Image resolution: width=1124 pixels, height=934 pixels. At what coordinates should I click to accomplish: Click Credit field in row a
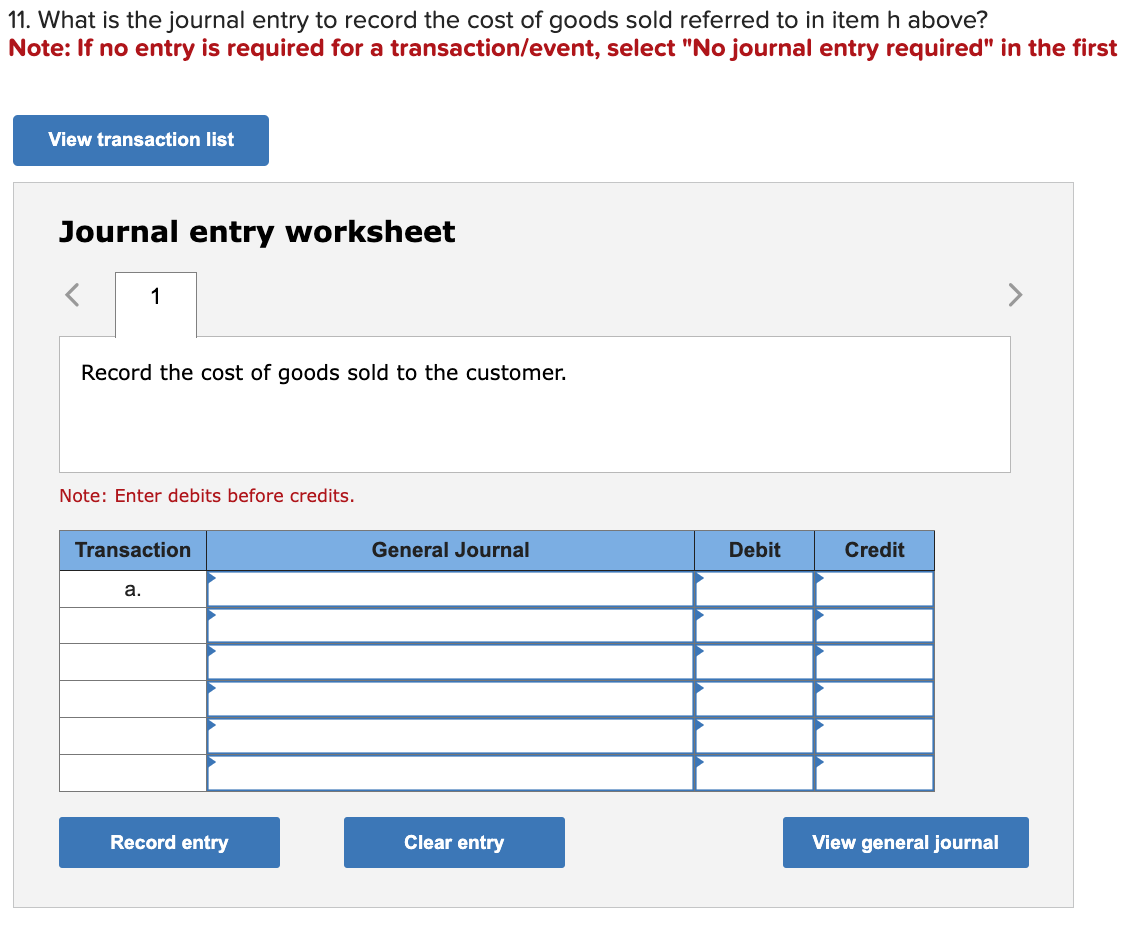(875, 589)
